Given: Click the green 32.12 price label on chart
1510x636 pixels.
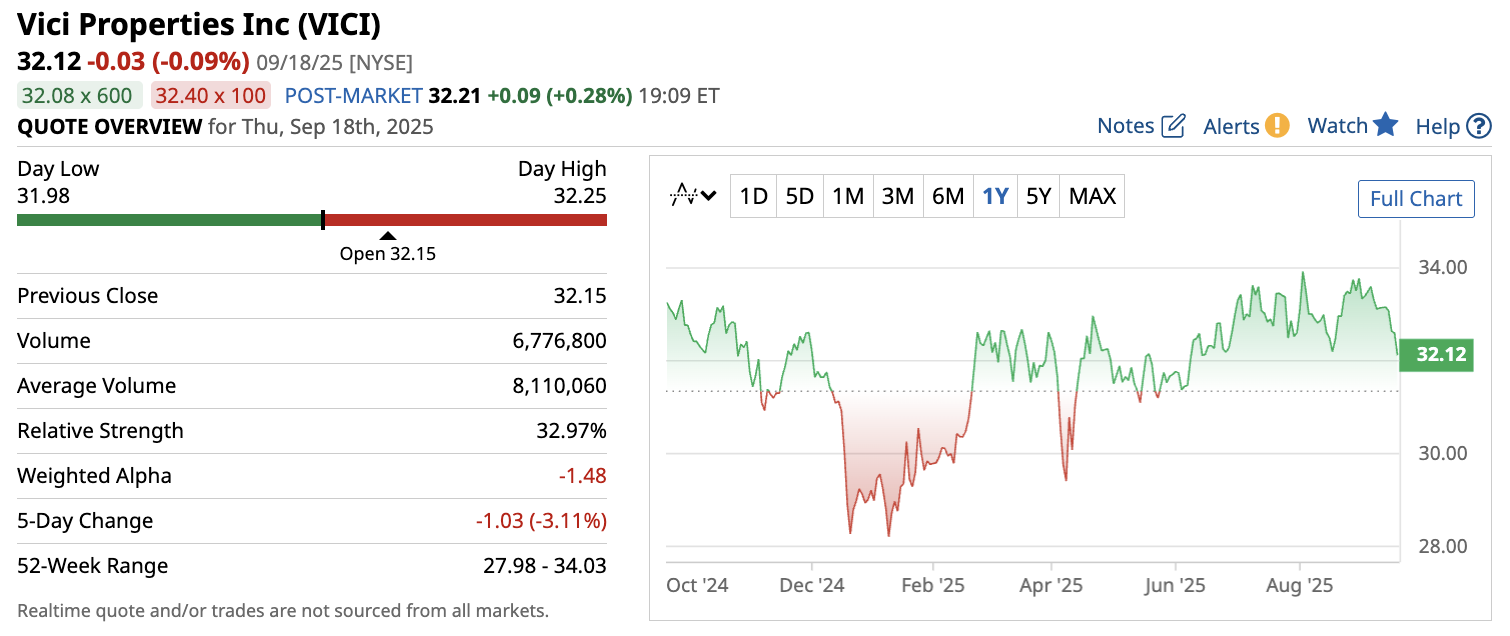Looking at the screenshot, I should point(1437,355).
